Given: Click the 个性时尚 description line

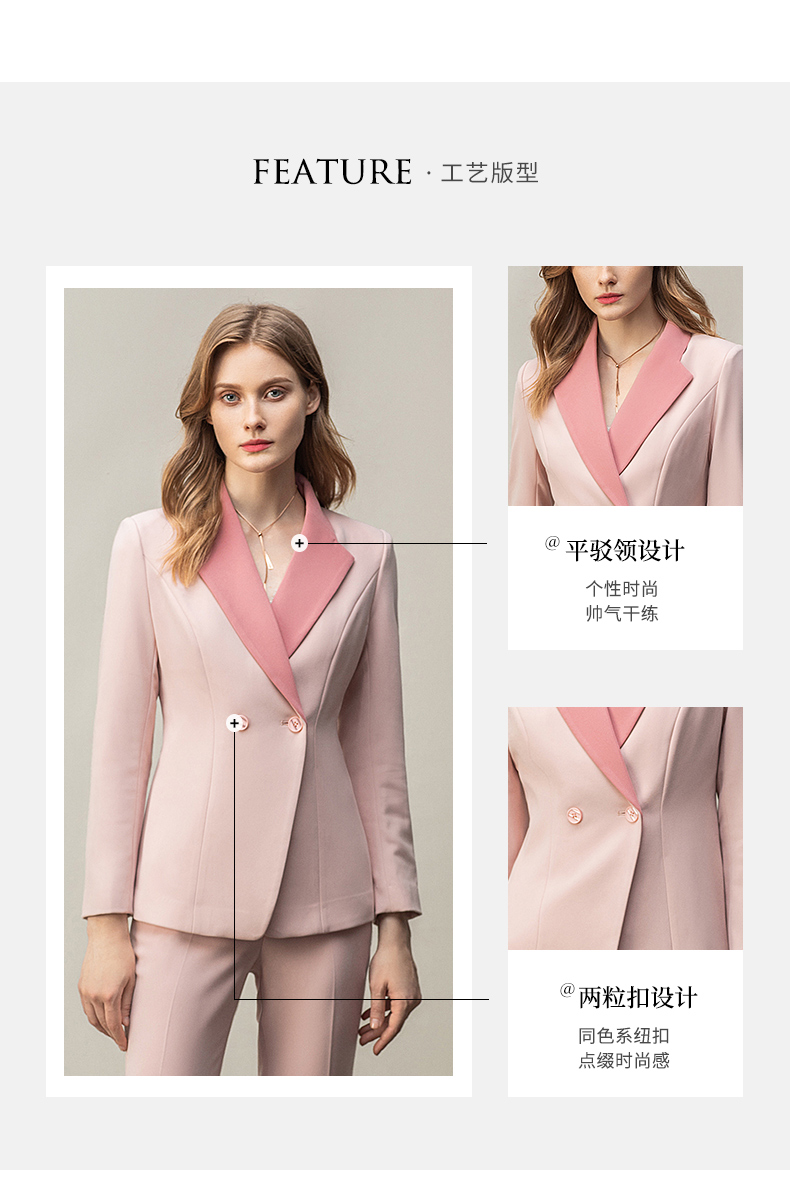Looking at the screenshot, I should point(622,589).
